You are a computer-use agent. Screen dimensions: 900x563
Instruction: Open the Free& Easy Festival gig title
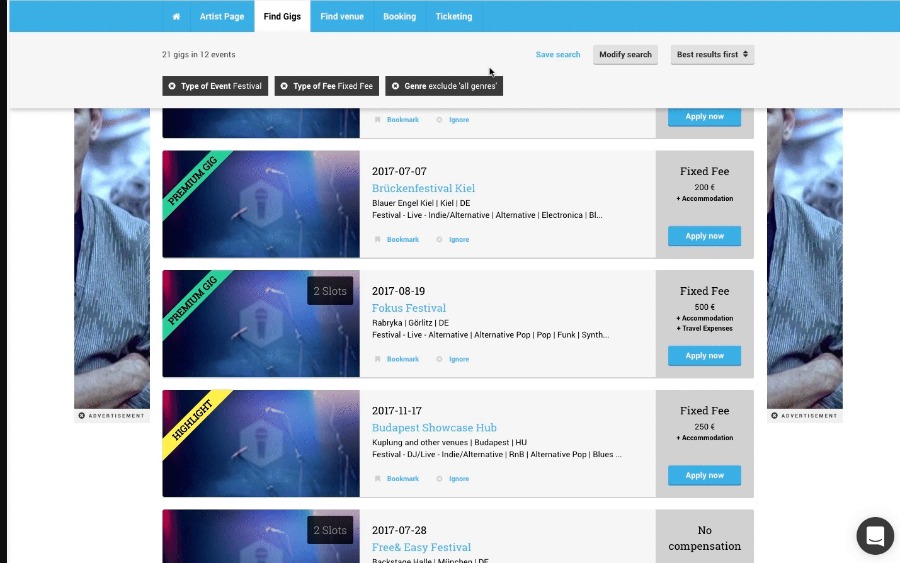(421, 548)
